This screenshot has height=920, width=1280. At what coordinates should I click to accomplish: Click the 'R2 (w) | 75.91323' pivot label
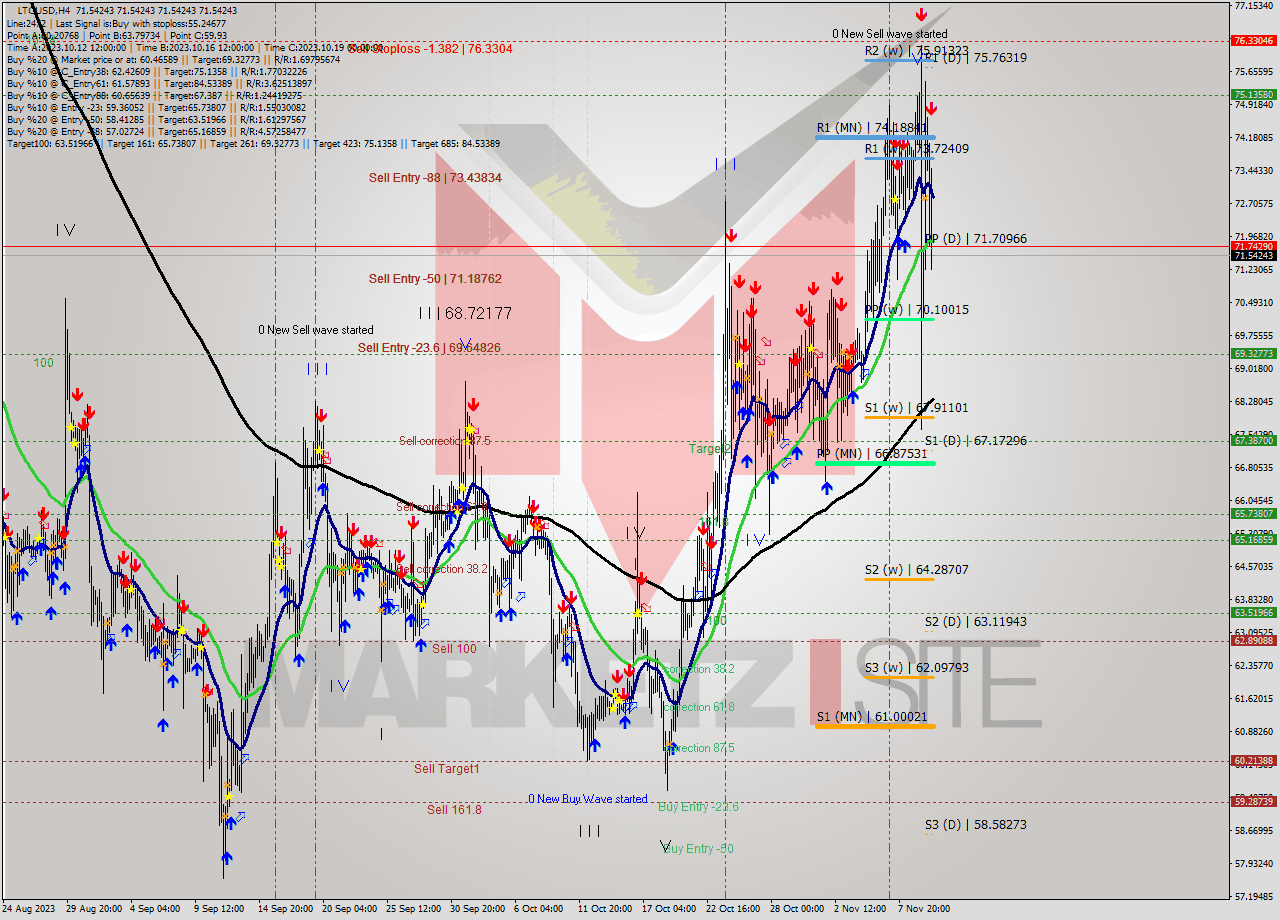tap(916, 50)
